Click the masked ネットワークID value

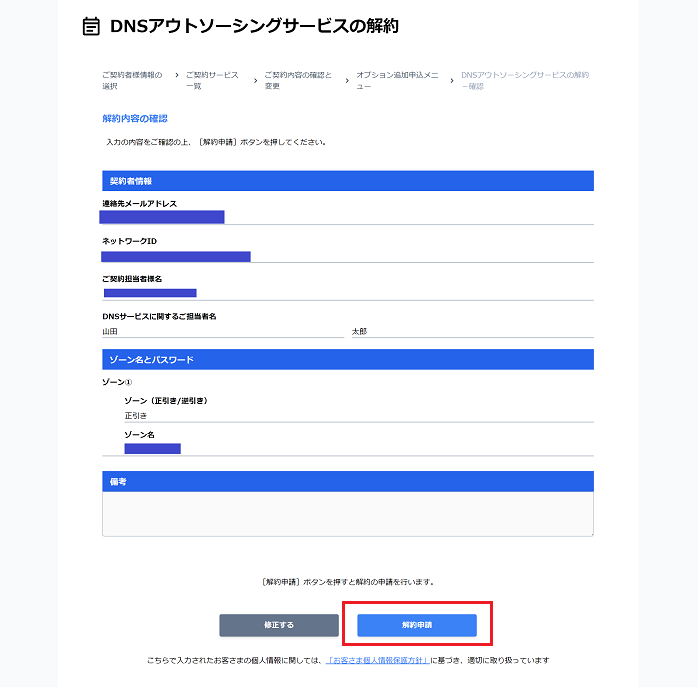tap(176, 257)
